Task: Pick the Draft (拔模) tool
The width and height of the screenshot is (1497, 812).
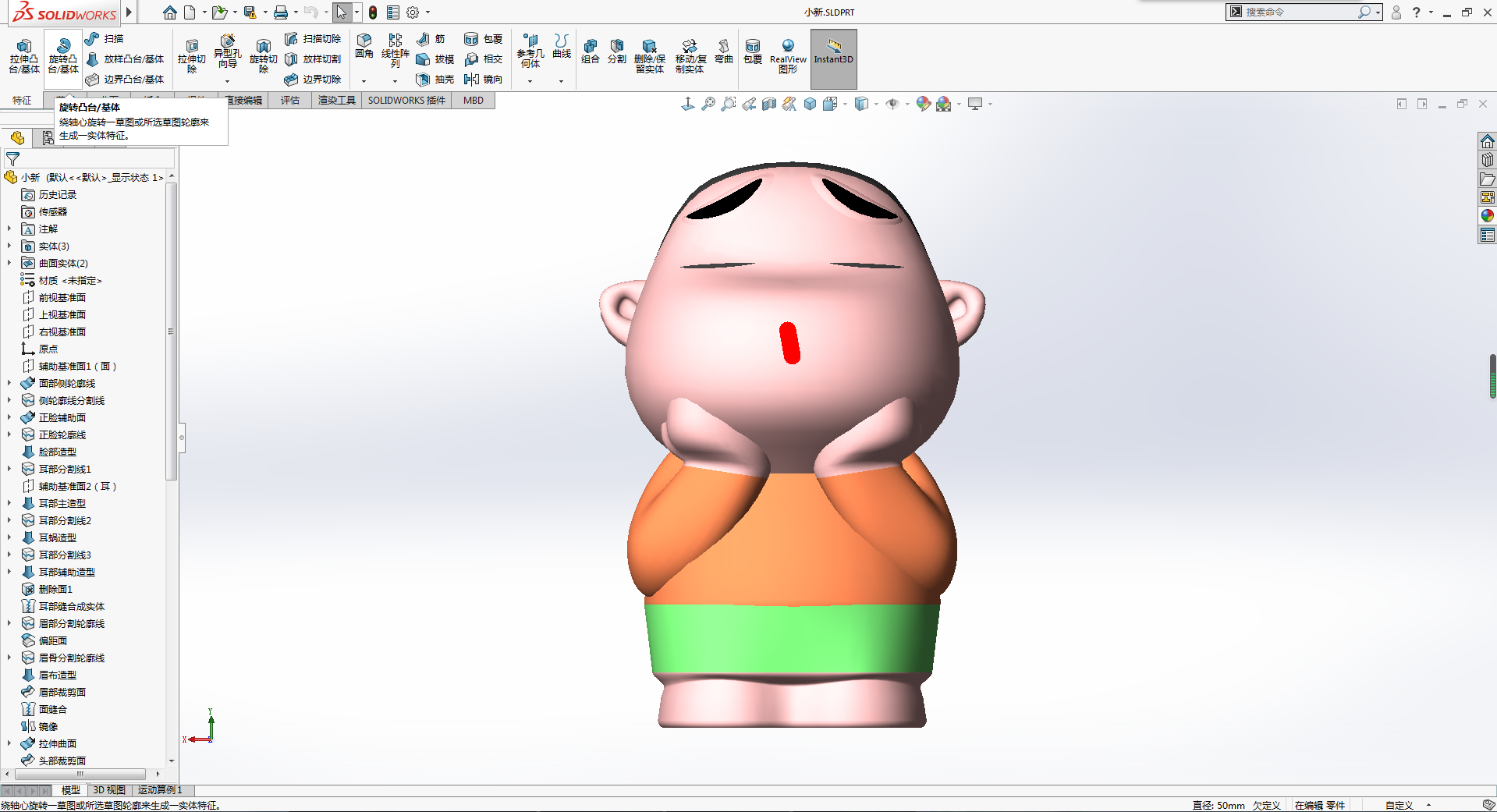Action: pos(435,59)
